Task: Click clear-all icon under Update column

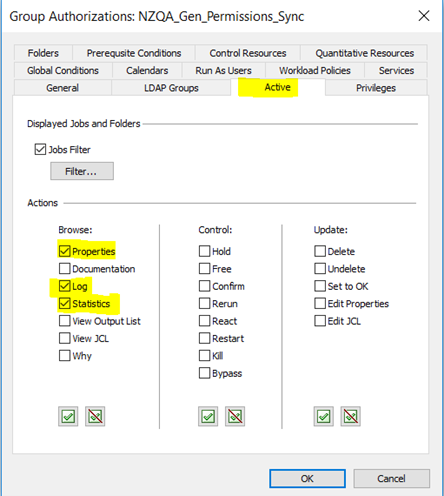Action: 351,416
